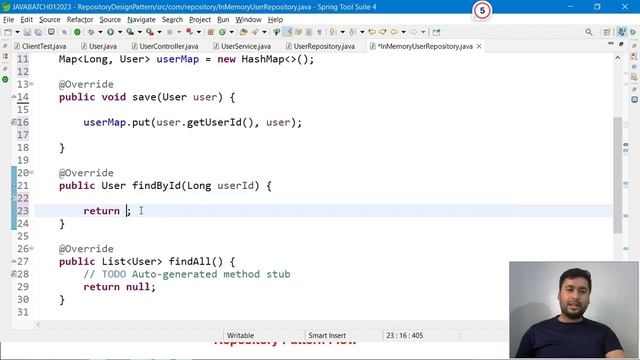Click the green Run toolbar button
Image resolution: width=640 pixels, height=360 pixels.
pos(110,32)
